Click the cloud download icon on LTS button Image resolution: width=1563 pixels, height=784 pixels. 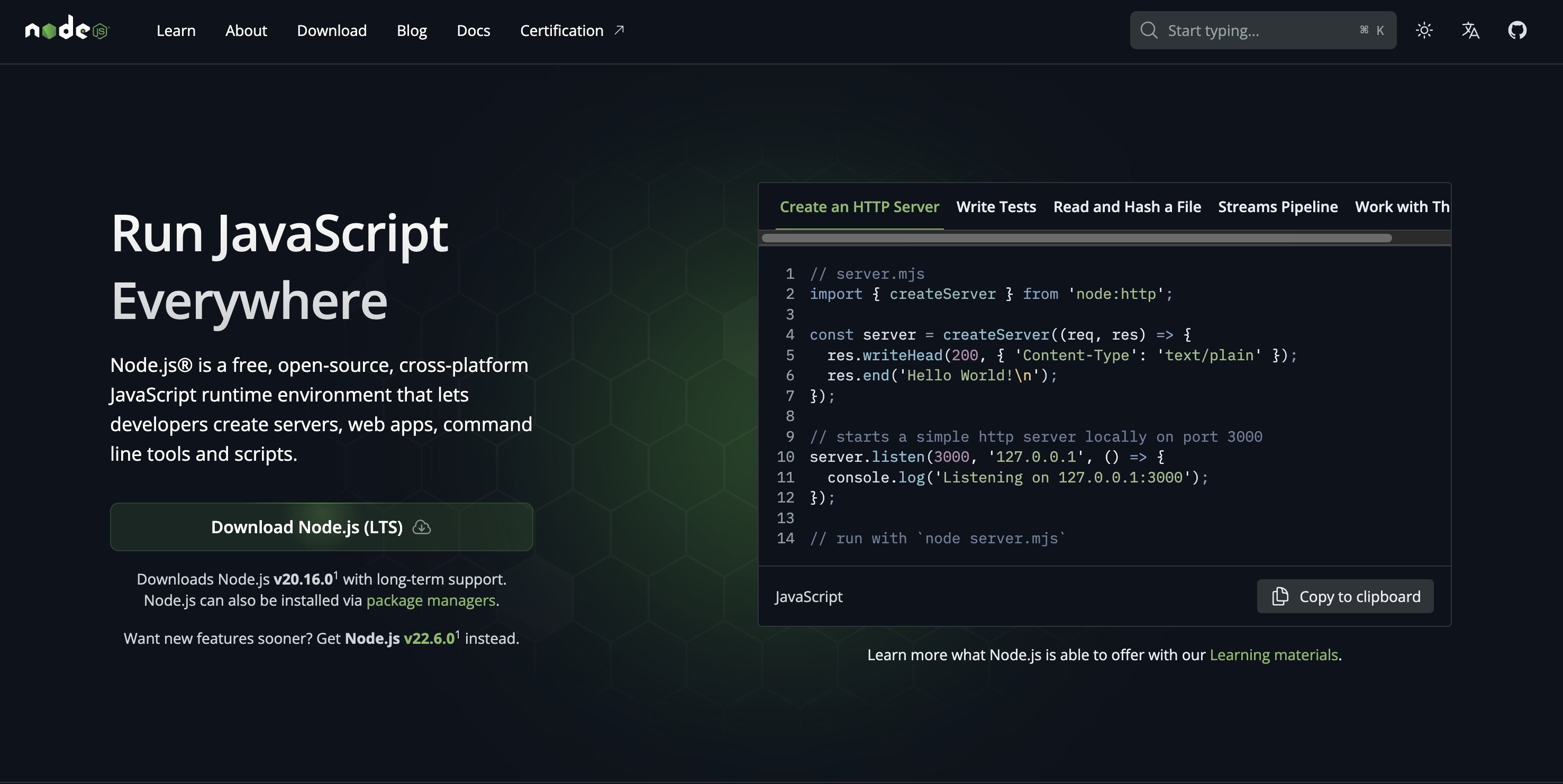click(422, 527)
